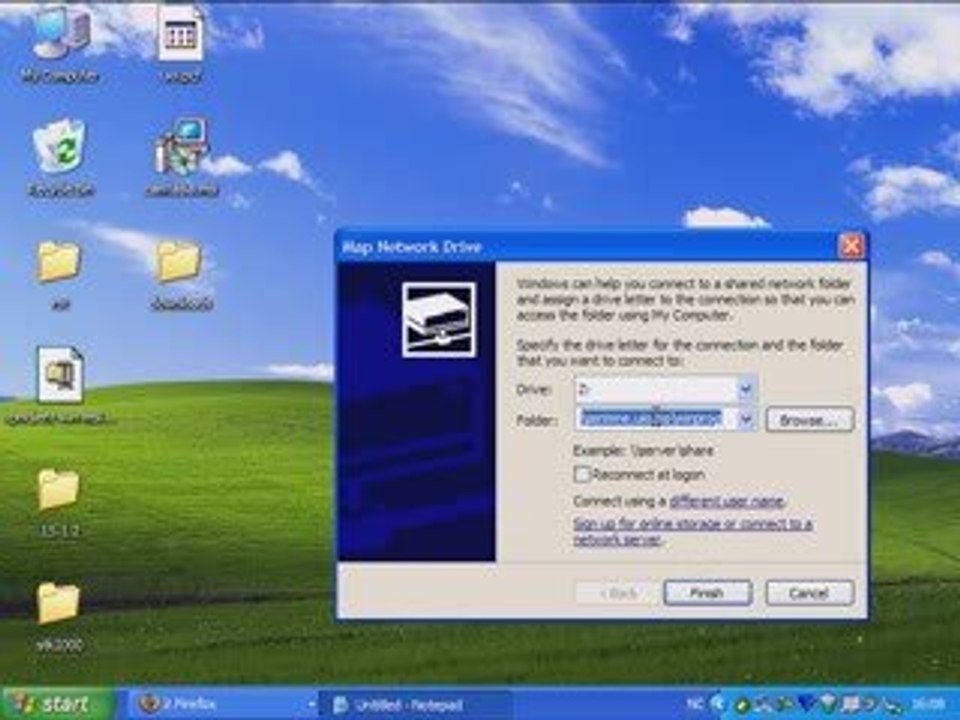This screenshot has height=720, width=960.
Task: Open 'Sign up for online storage' link
Action: pos(692,531)
